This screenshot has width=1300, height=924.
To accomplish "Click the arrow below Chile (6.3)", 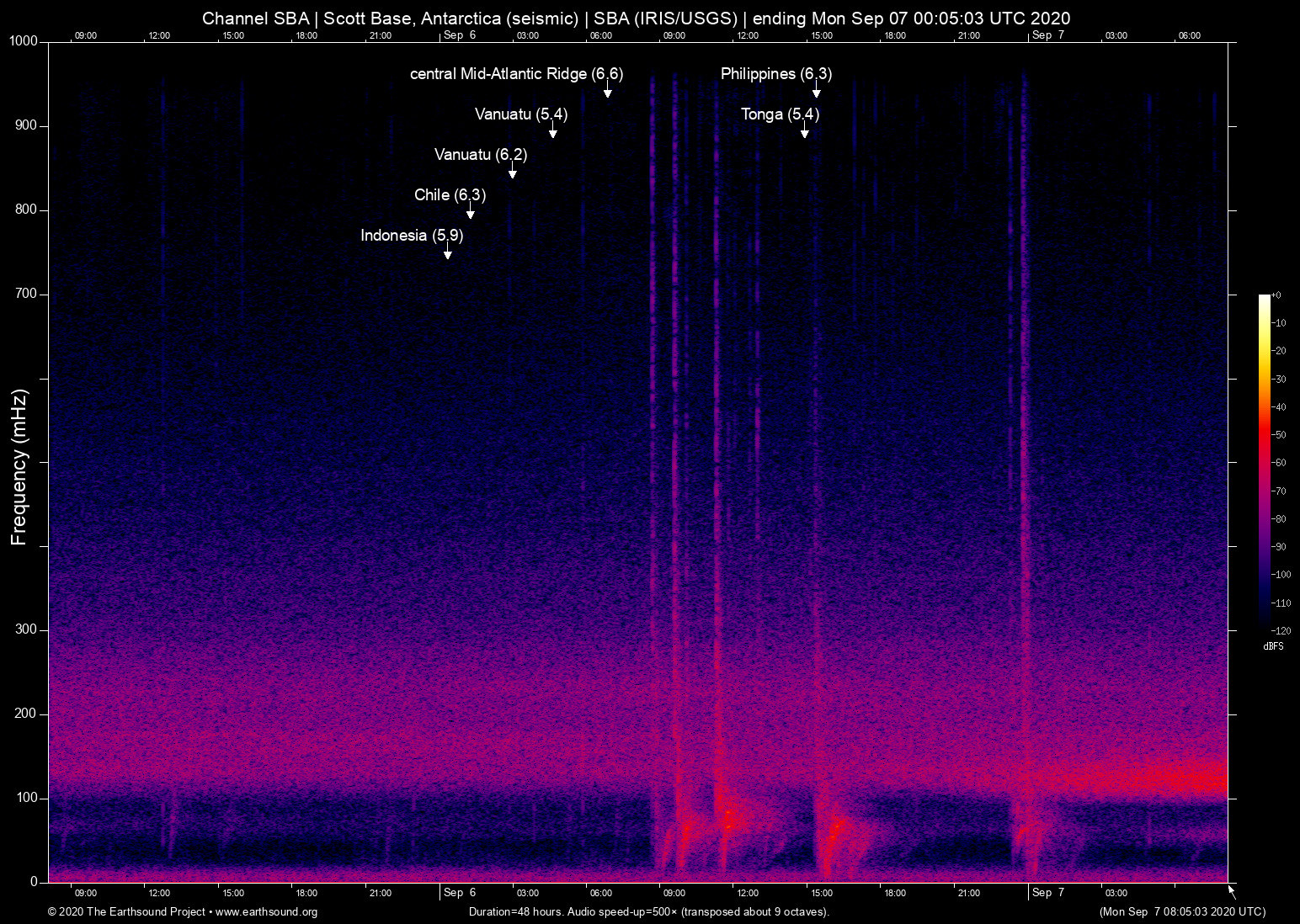I will coord(471,212).
